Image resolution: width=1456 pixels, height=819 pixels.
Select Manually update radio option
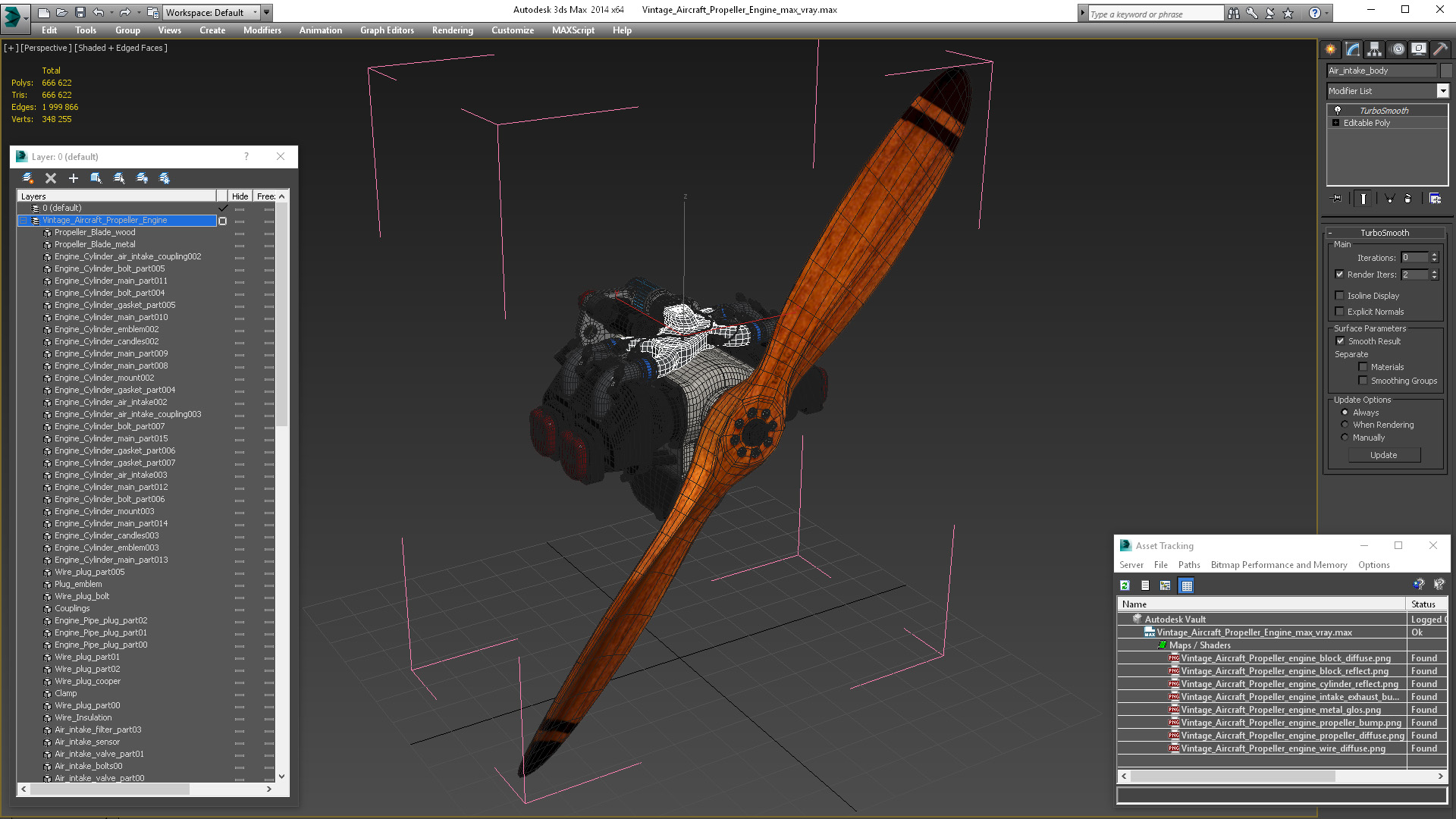[1345, 438]
